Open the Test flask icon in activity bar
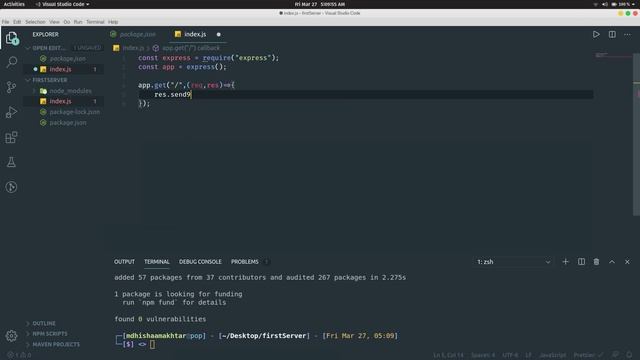The width and height of the screenshot is (640, 360). coord(11,162)
